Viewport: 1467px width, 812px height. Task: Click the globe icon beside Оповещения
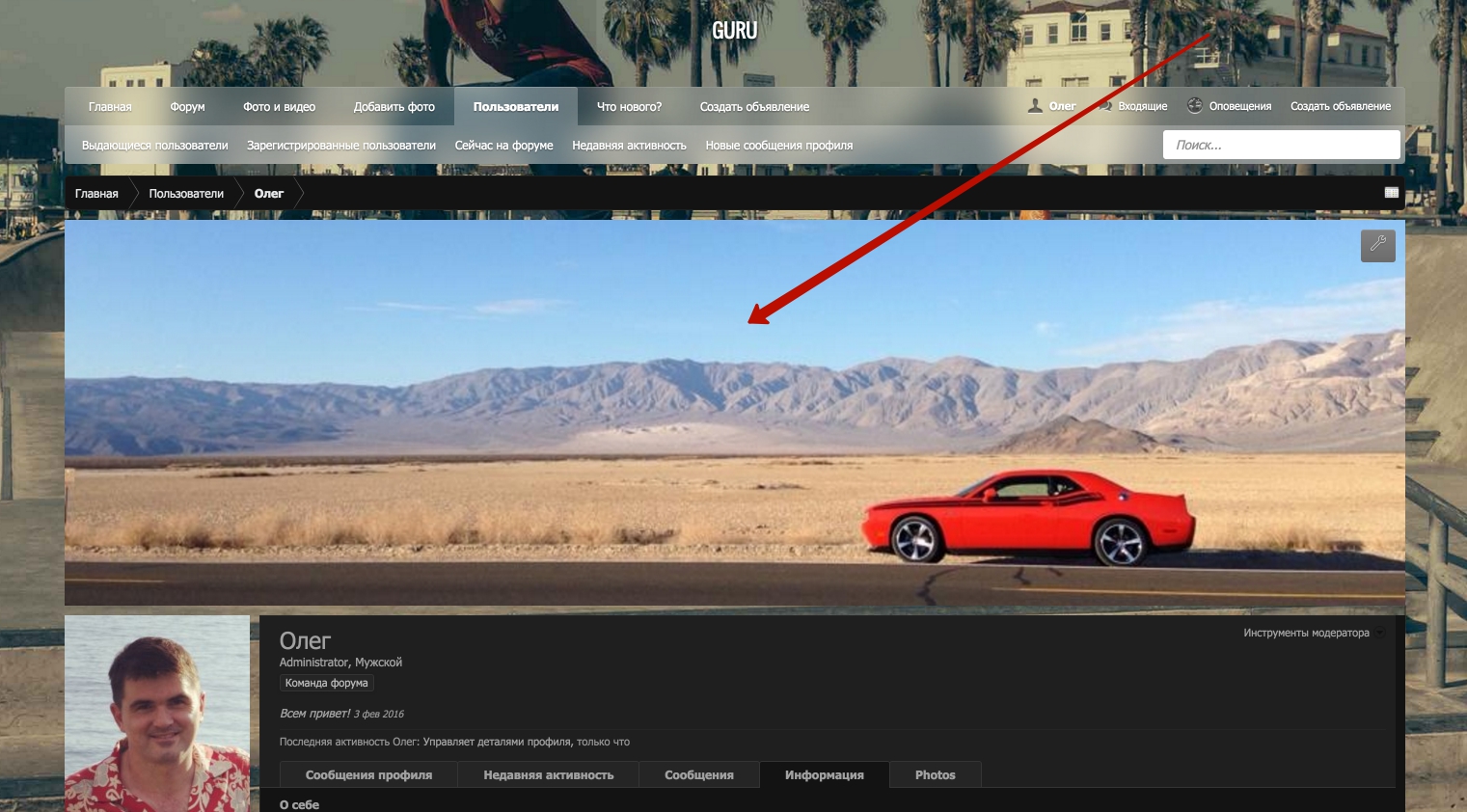1195,106
